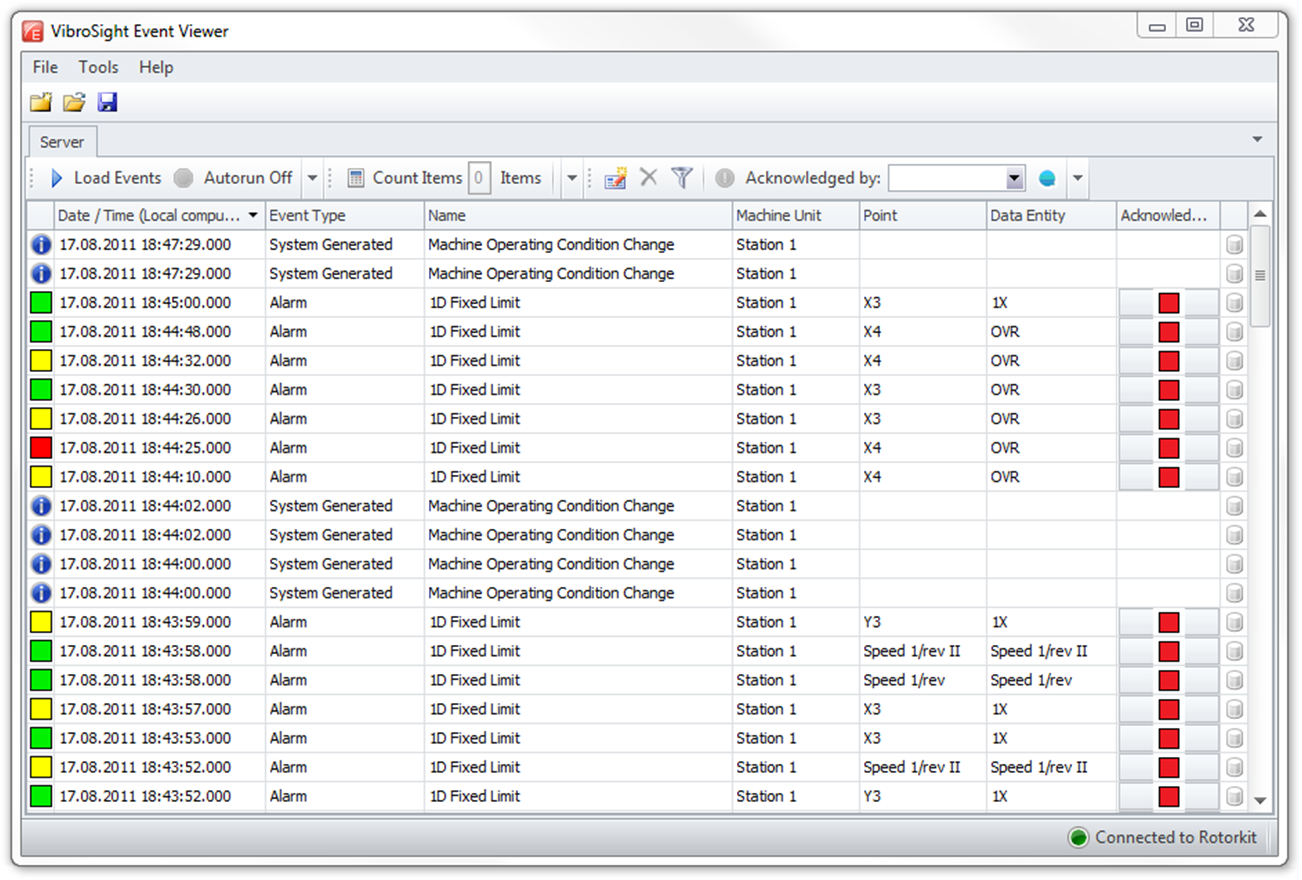
Task: Click the new folder icon in toolbar
Action: pyautogui.click(x=40, y=102)
